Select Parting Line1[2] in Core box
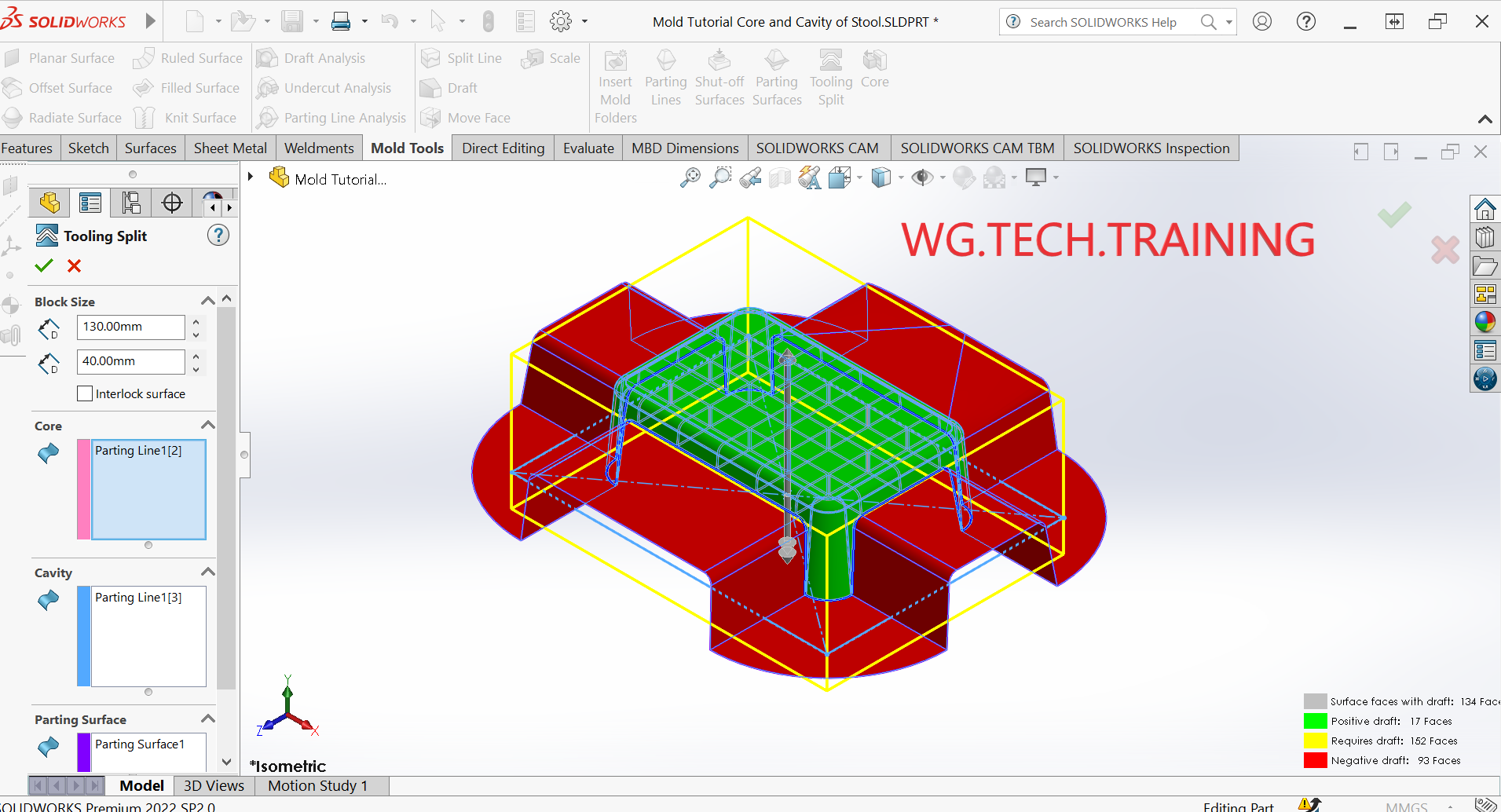The width and height of the screenshot is (1501, 812). (x=138, y=451)
